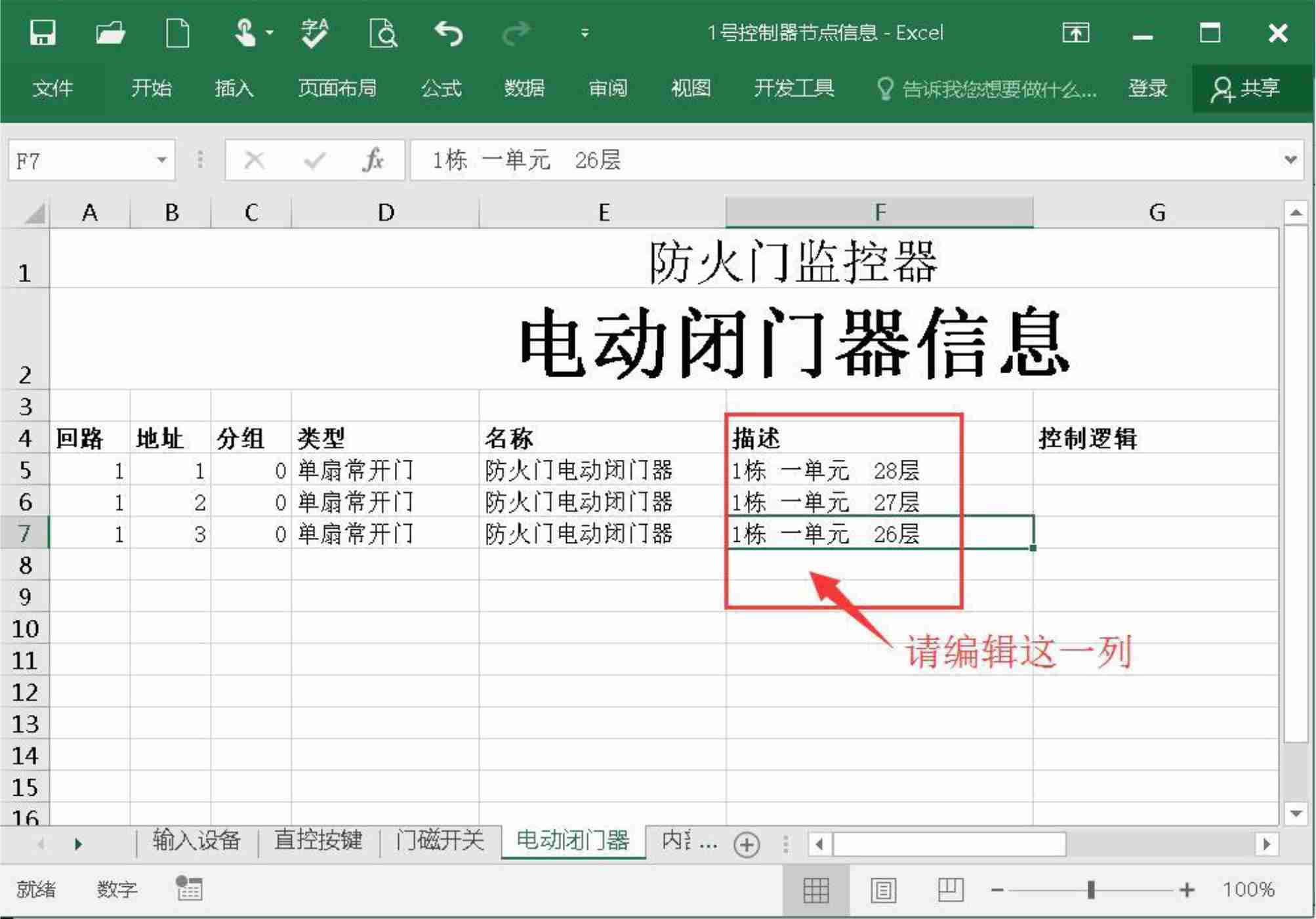Switch to Page Layout view
Viewport: 1316px width, 919px height.
pos(883,890)
